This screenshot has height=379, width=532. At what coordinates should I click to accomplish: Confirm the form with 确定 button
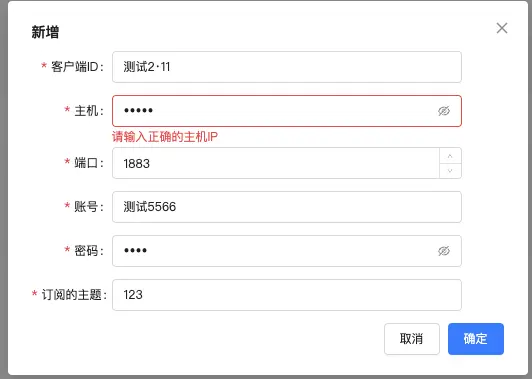click(x=476, y=339)
